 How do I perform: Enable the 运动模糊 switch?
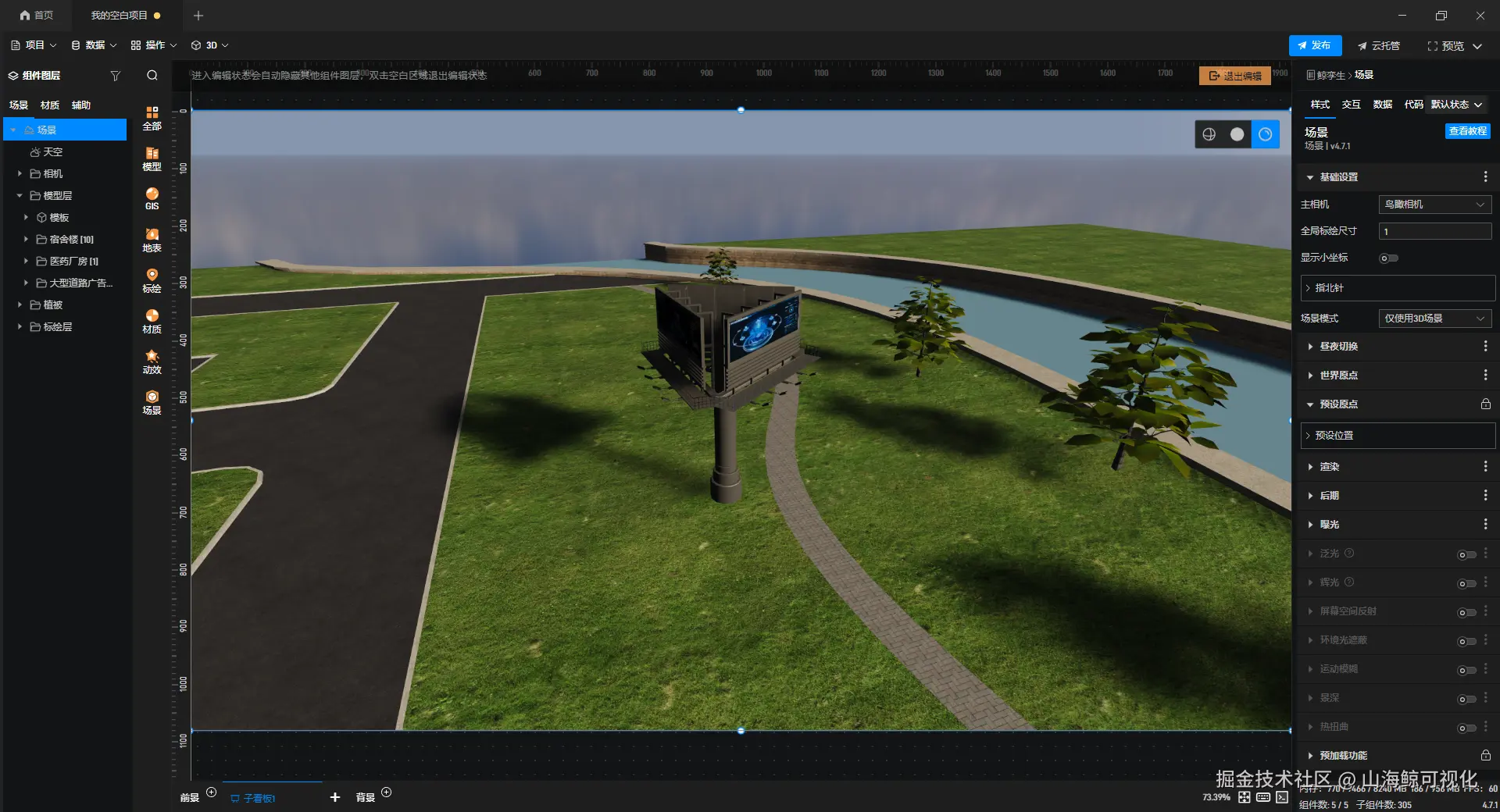tap(1467, 671)
